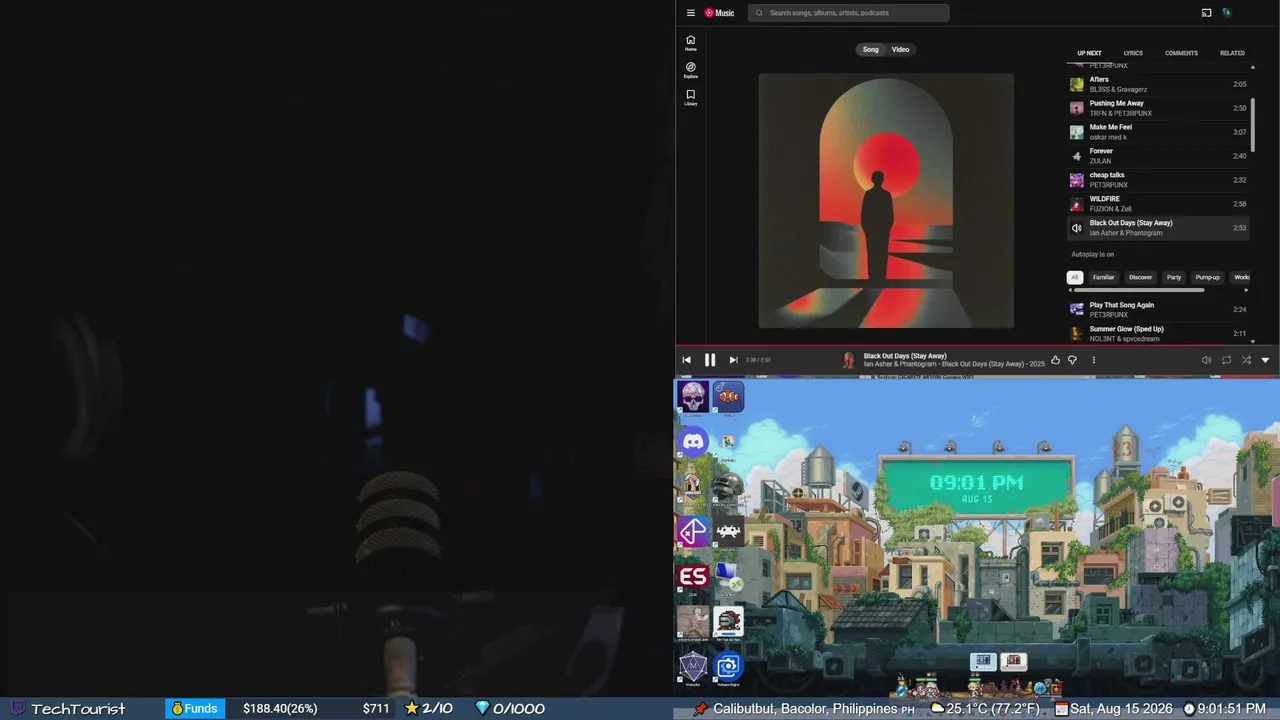1280x720 pixels.
Task: Select the 'Pump-up' autoplay filter chip
Action: [1208, 277]
